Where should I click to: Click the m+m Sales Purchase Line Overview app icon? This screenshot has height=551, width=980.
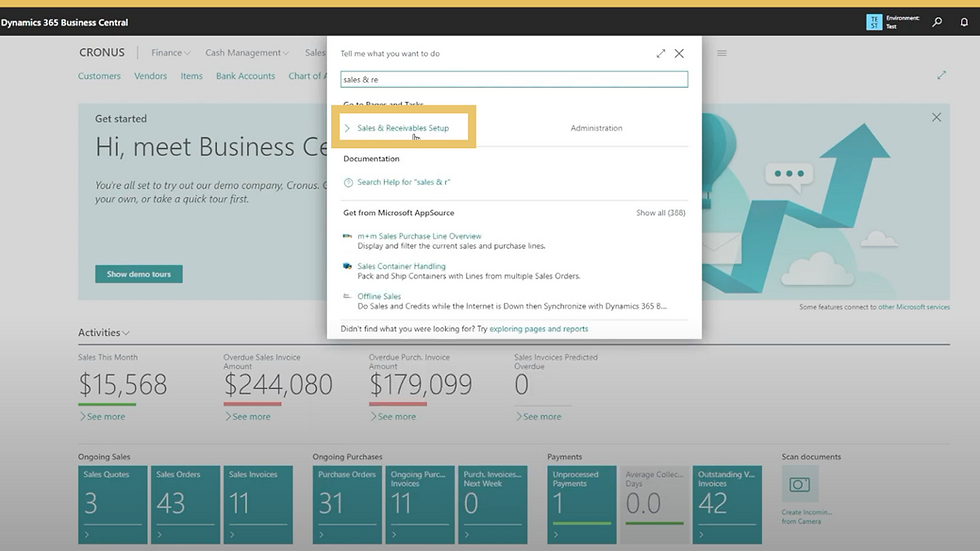click(348, 236)
